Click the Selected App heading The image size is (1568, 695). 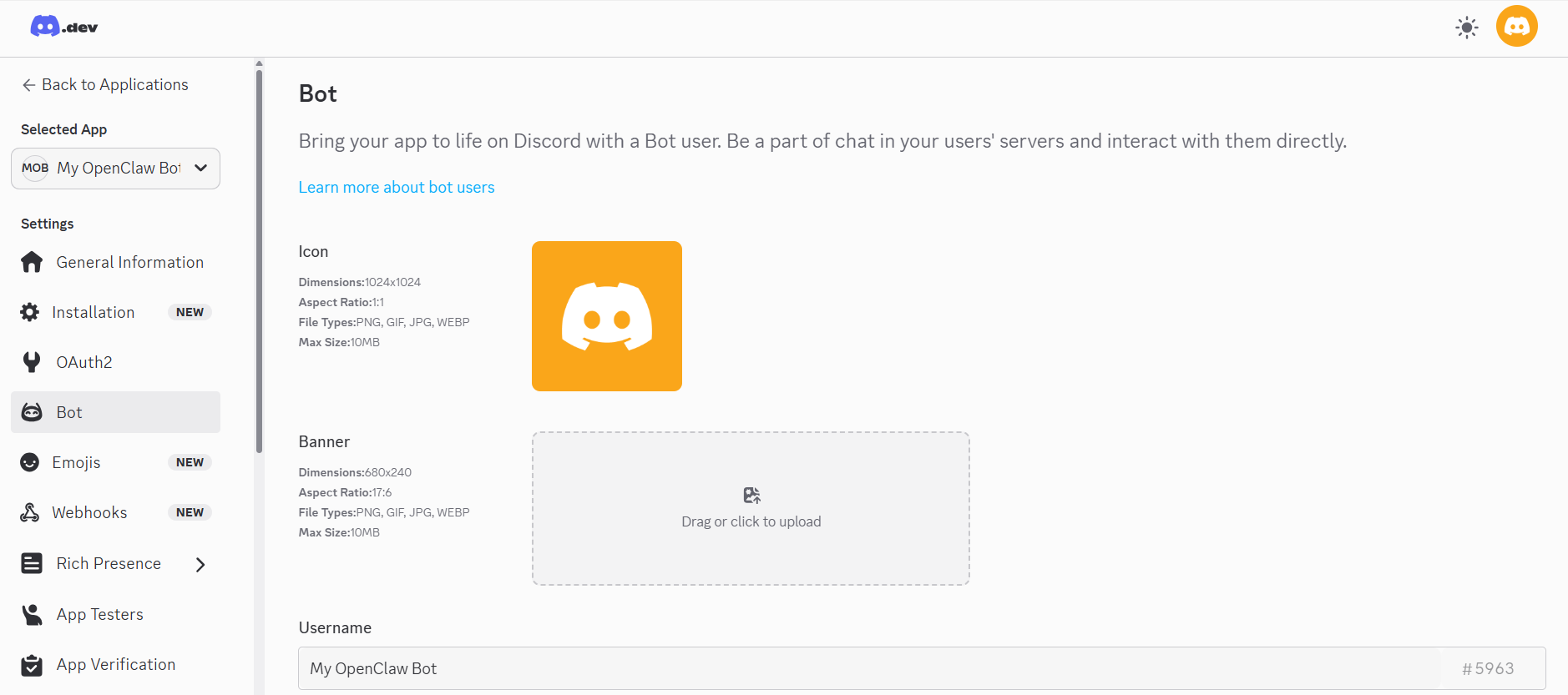tap(63, 129)
